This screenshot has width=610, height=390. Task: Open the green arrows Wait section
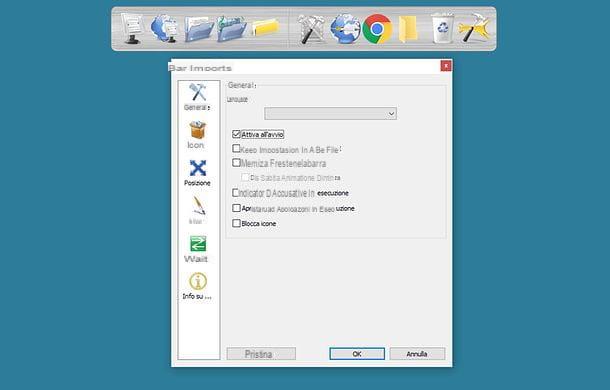pyautogui.click(x=197, y=249)
